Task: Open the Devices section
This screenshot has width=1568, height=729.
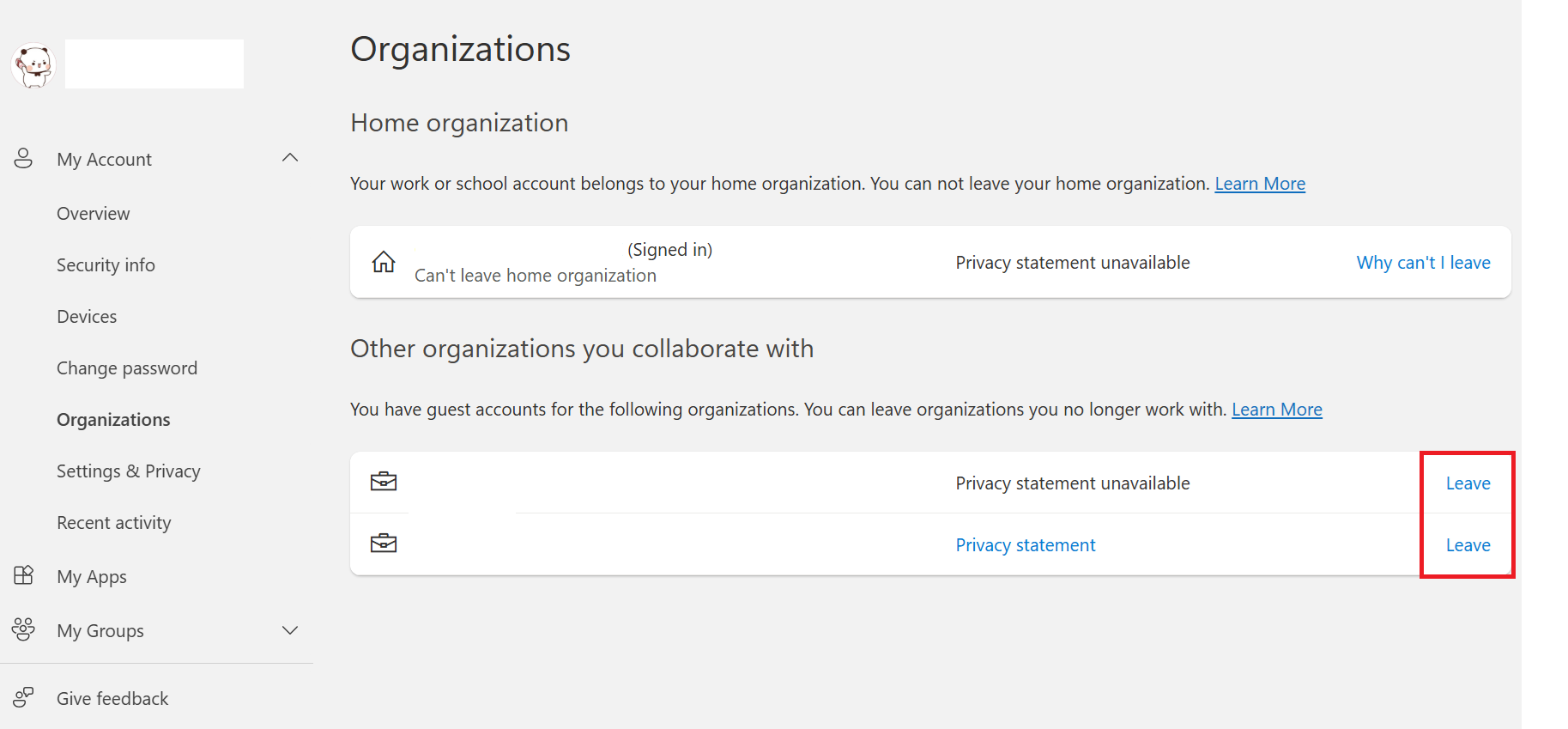Action: (x=87, y=317)
